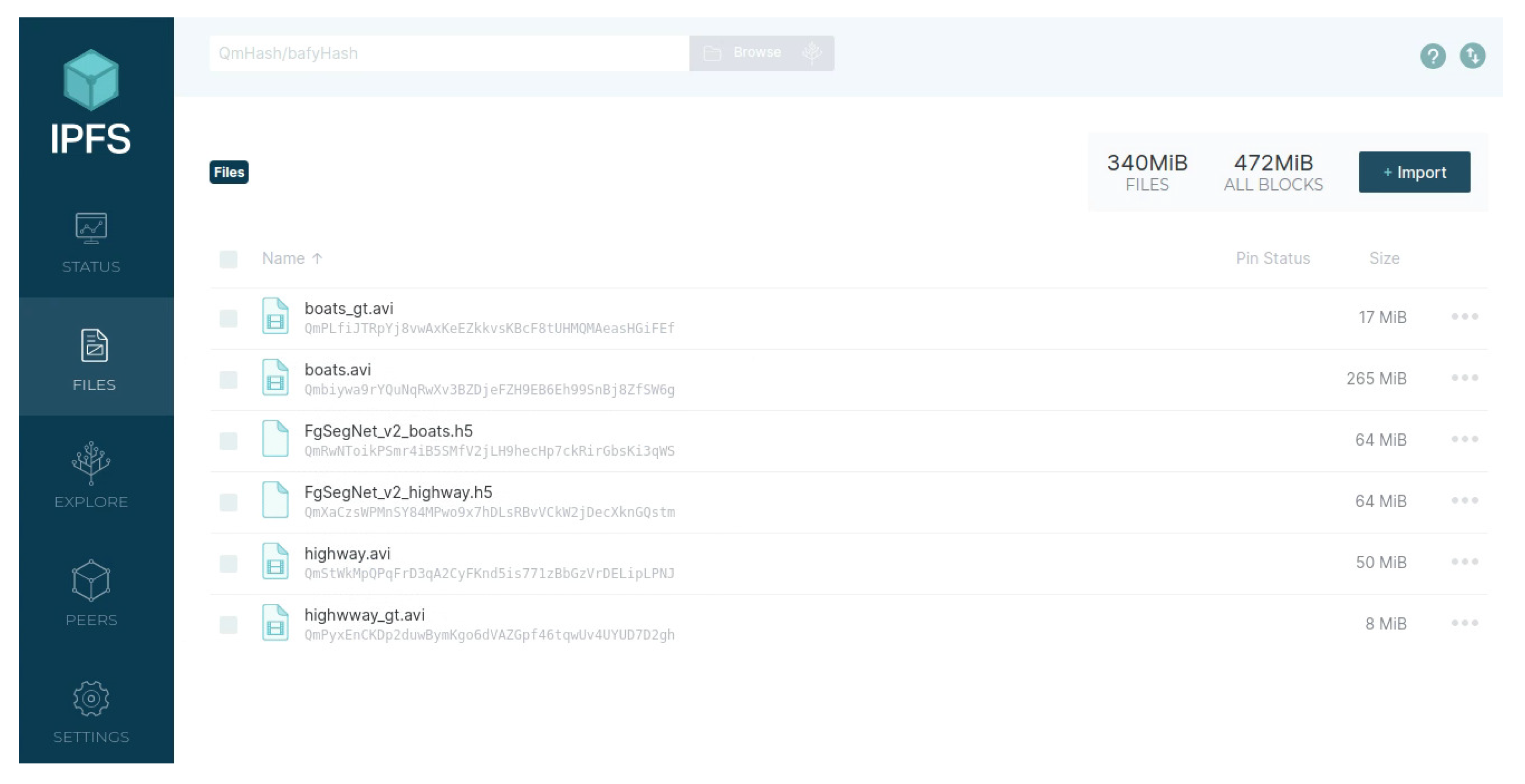
Task: Open the Status page in sidebar
Action: pos(91,243)
